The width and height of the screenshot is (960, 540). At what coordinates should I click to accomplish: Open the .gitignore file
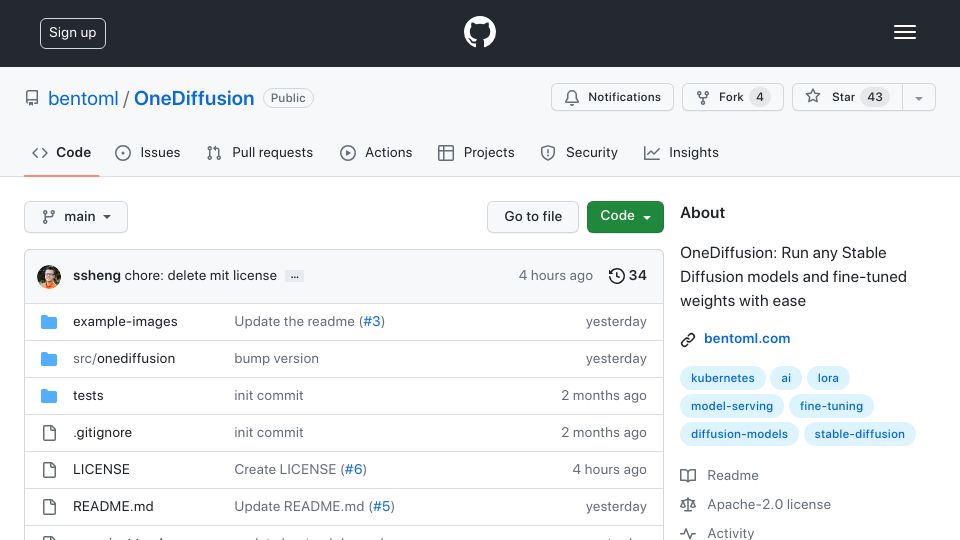[x=102, y=432]
